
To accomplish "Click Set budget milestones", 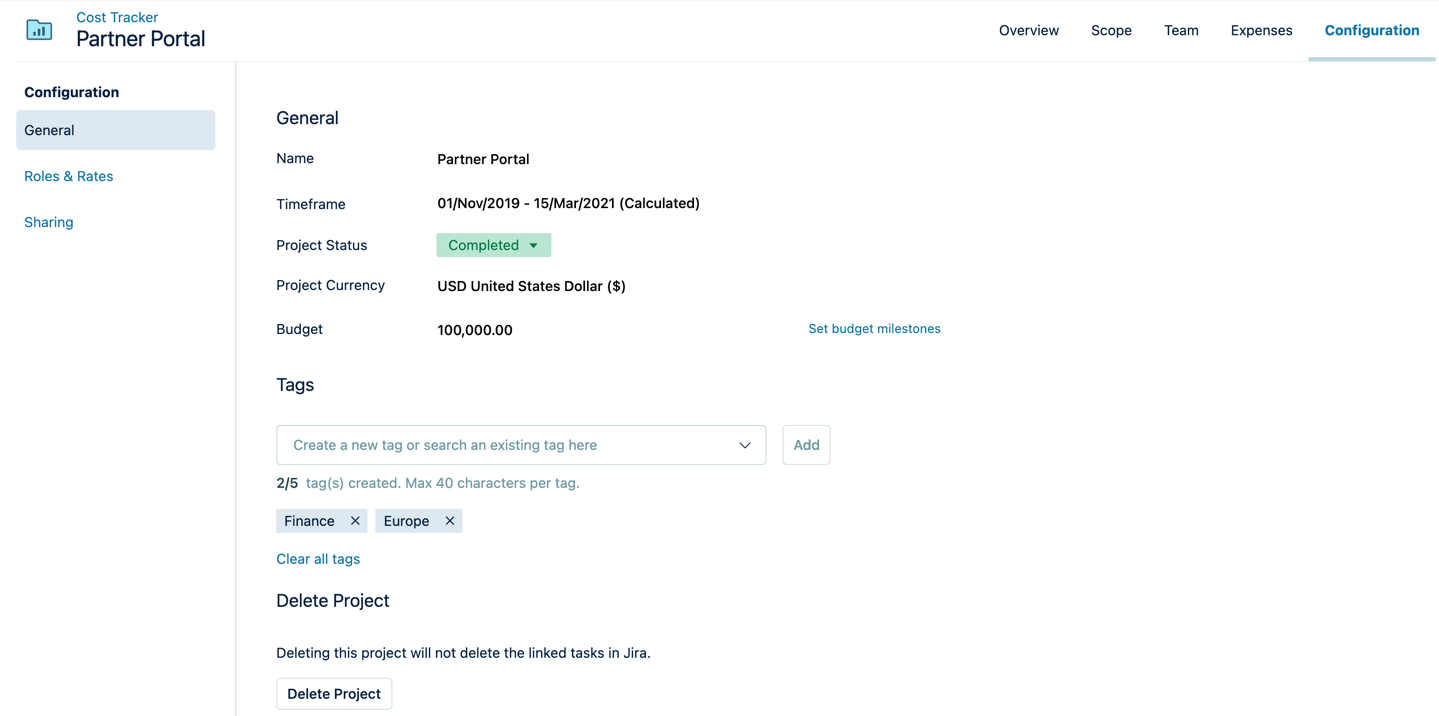I will tap(874, 328).
